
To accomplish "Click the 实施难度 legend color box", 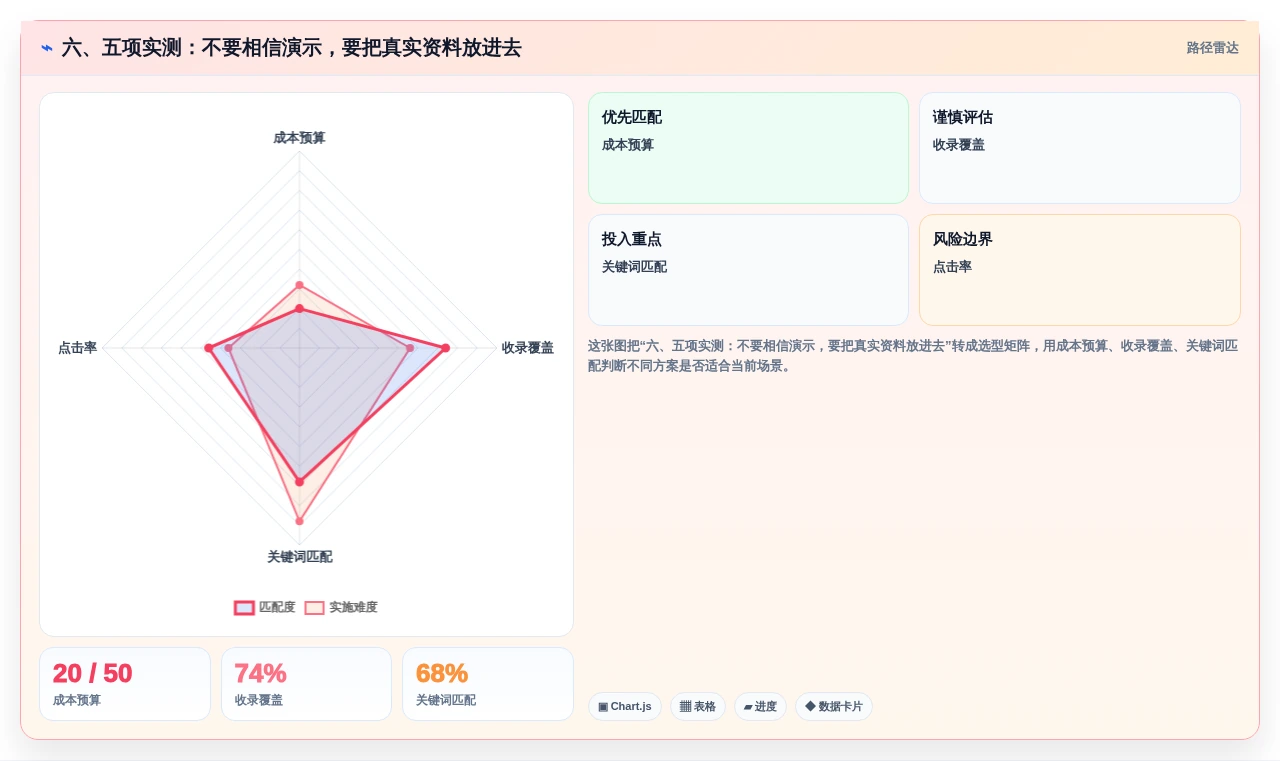I will (315, 607).
